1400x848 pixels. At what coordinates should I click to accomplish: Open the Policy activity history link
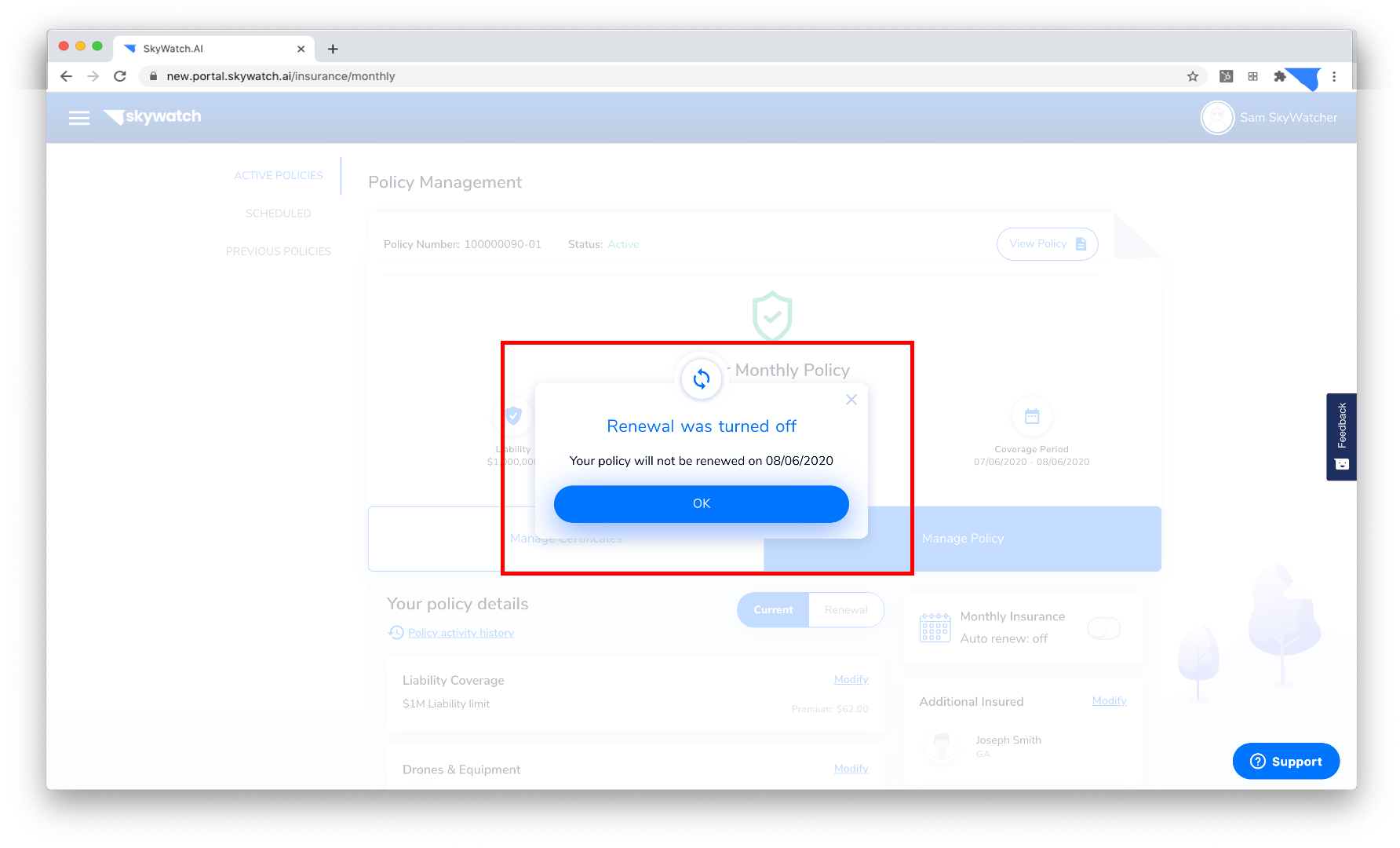tap(461, 633)
